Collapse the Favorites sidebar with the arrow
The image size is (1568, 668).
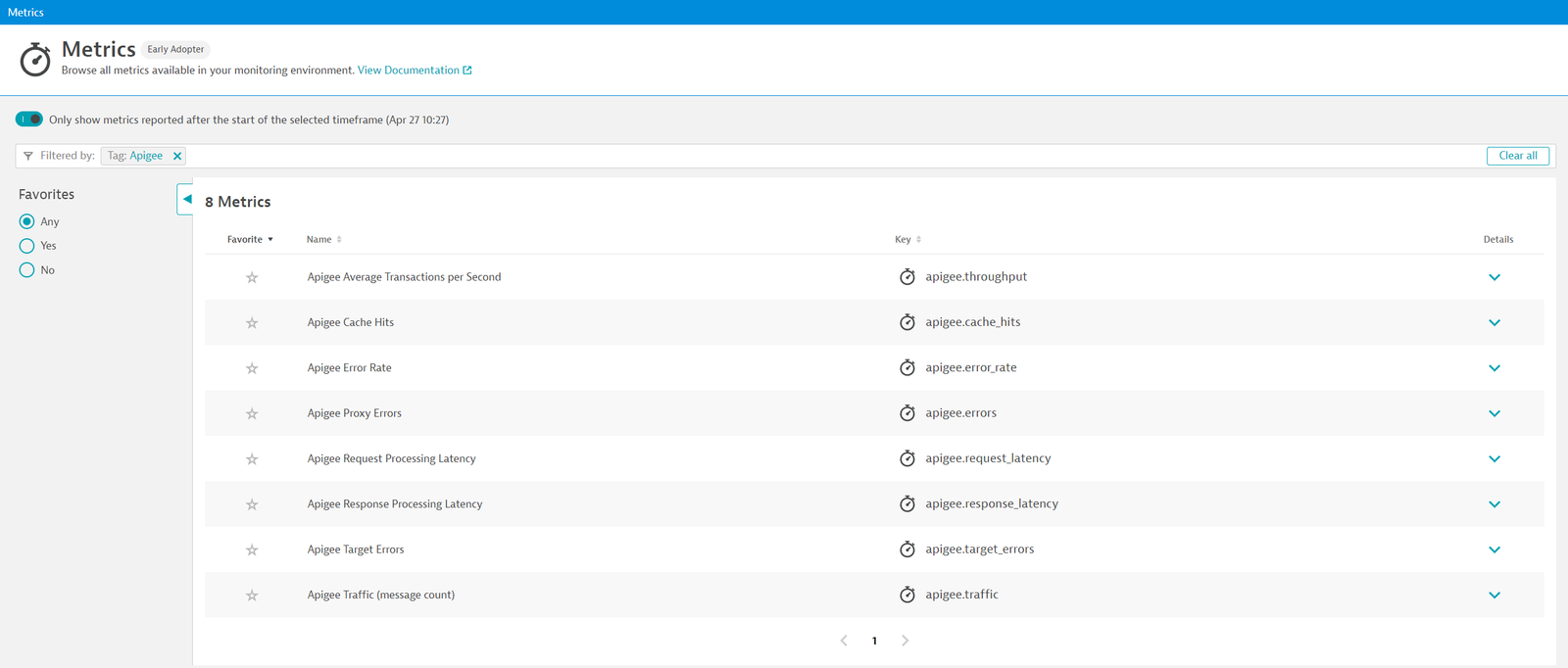point(185,199)
